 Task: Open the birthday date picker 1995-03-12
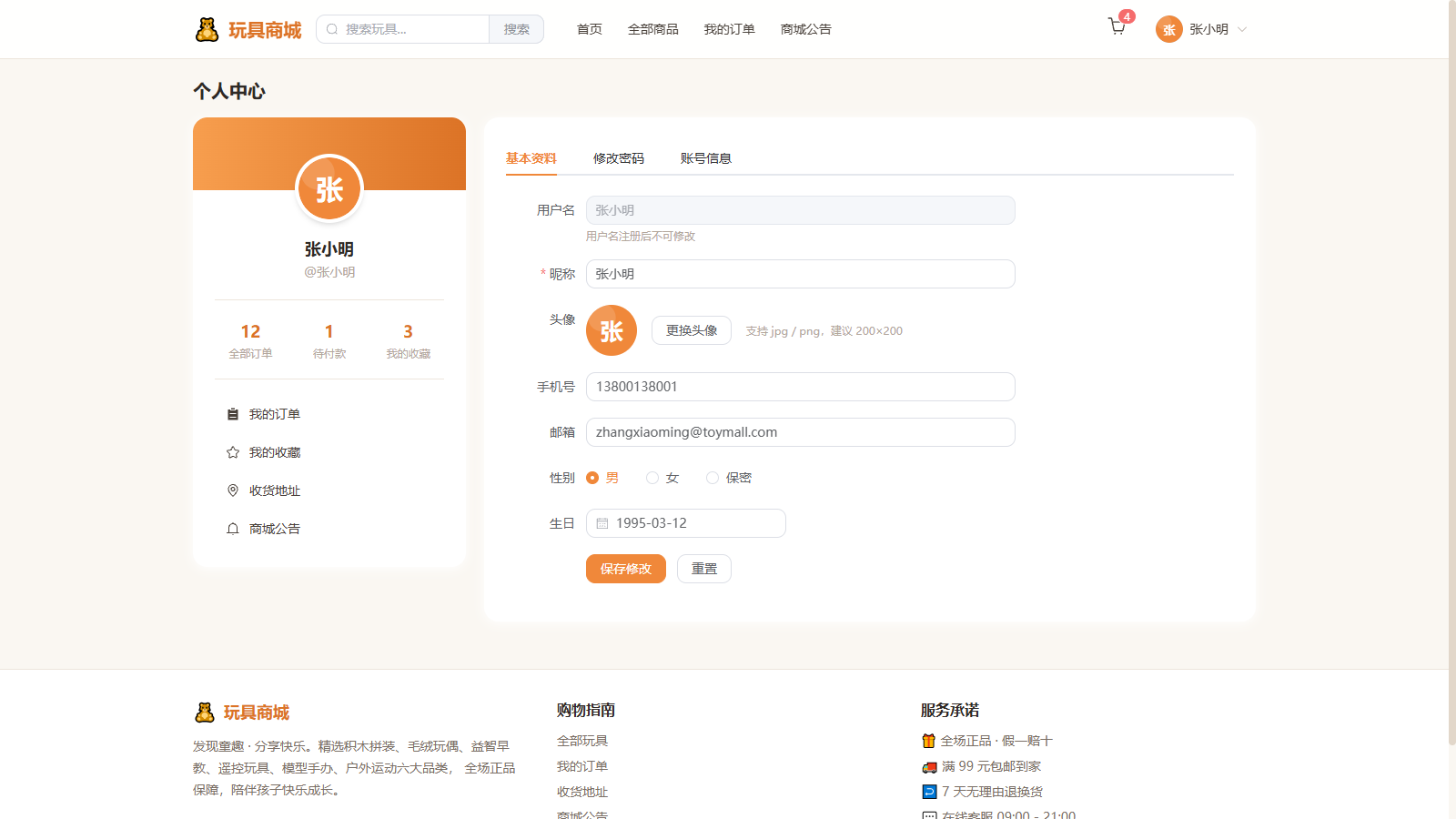(x=686, y=523)
